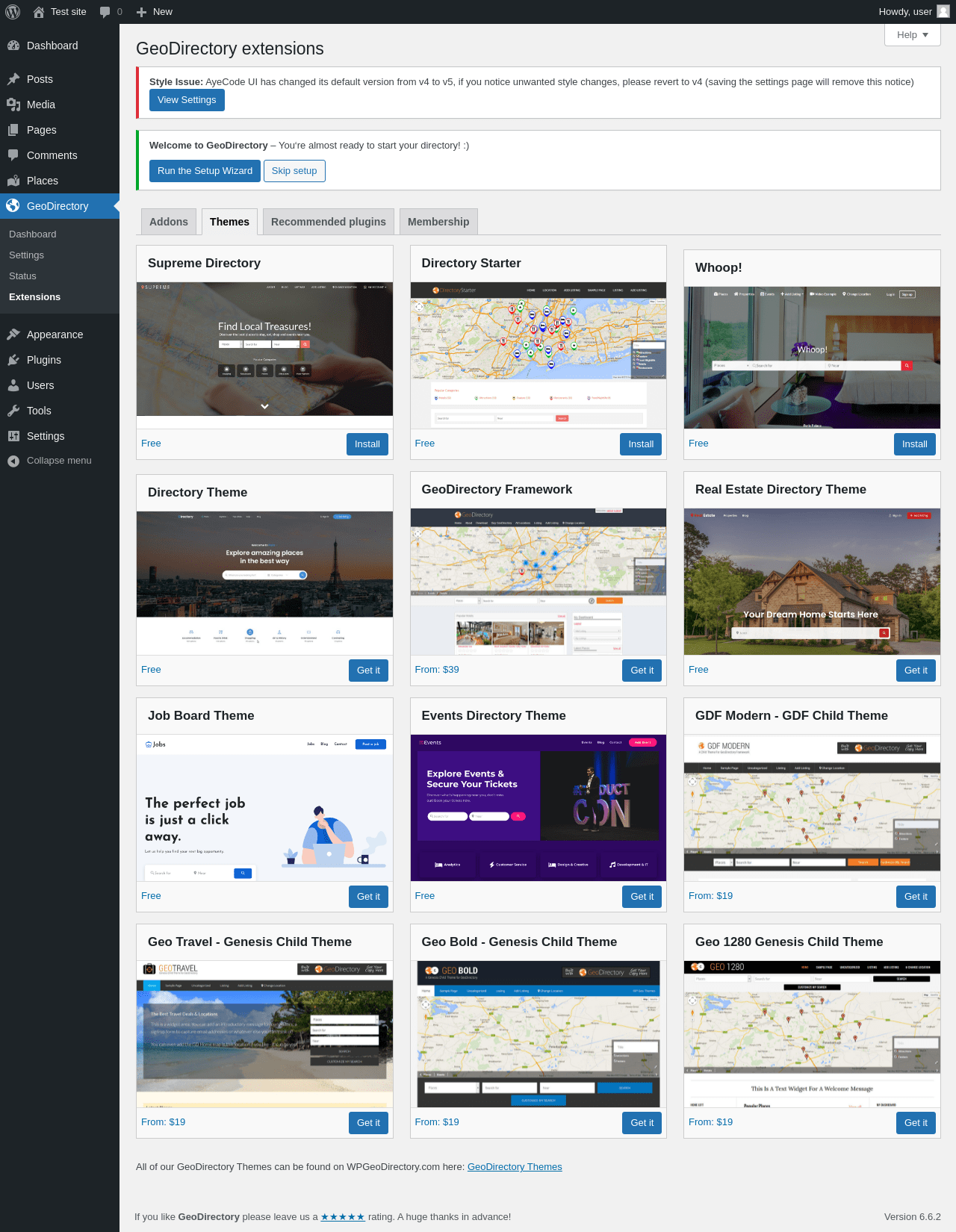Get the Job Board Theme
The width and height of the screenshot is (956, 1232).
[368, 897]
